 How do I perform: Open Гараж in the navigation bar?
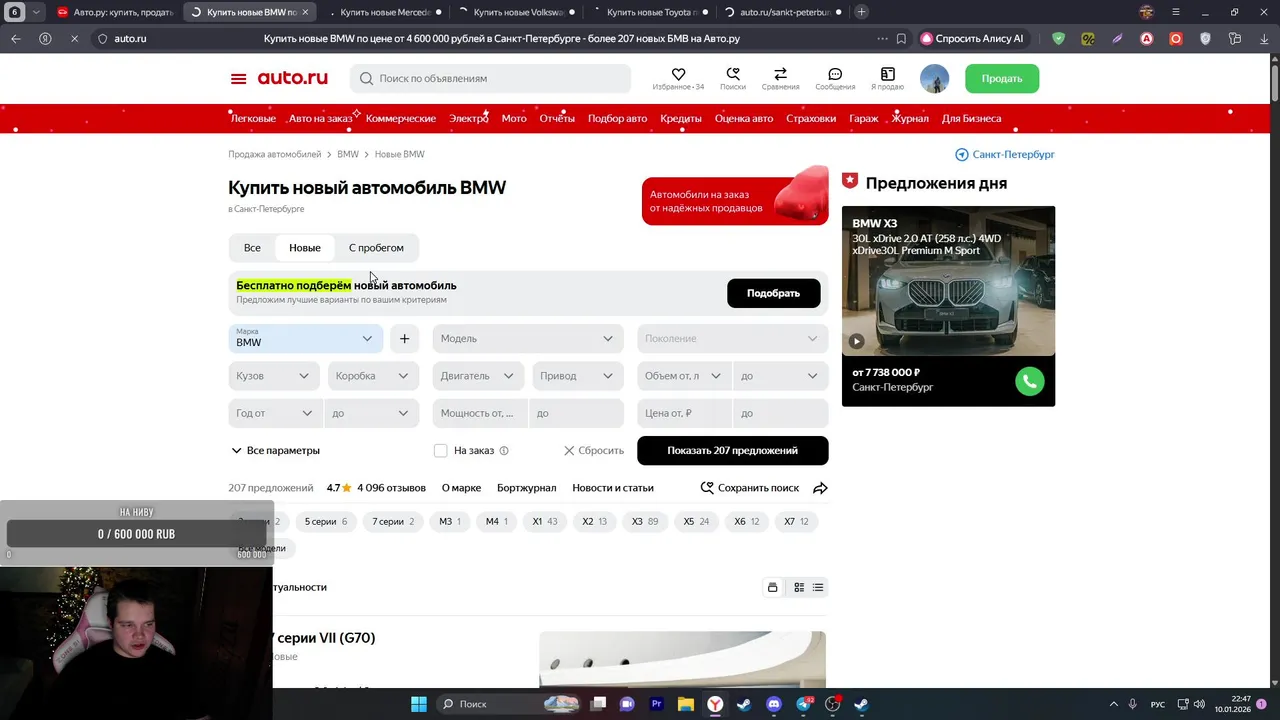click(864, 118)
